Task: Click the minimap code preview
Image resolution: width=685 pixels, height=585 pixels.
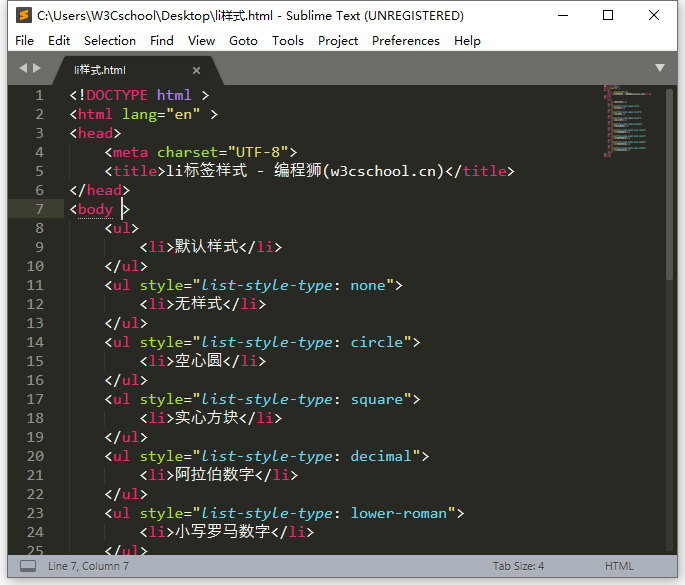Action: point(628,120)
